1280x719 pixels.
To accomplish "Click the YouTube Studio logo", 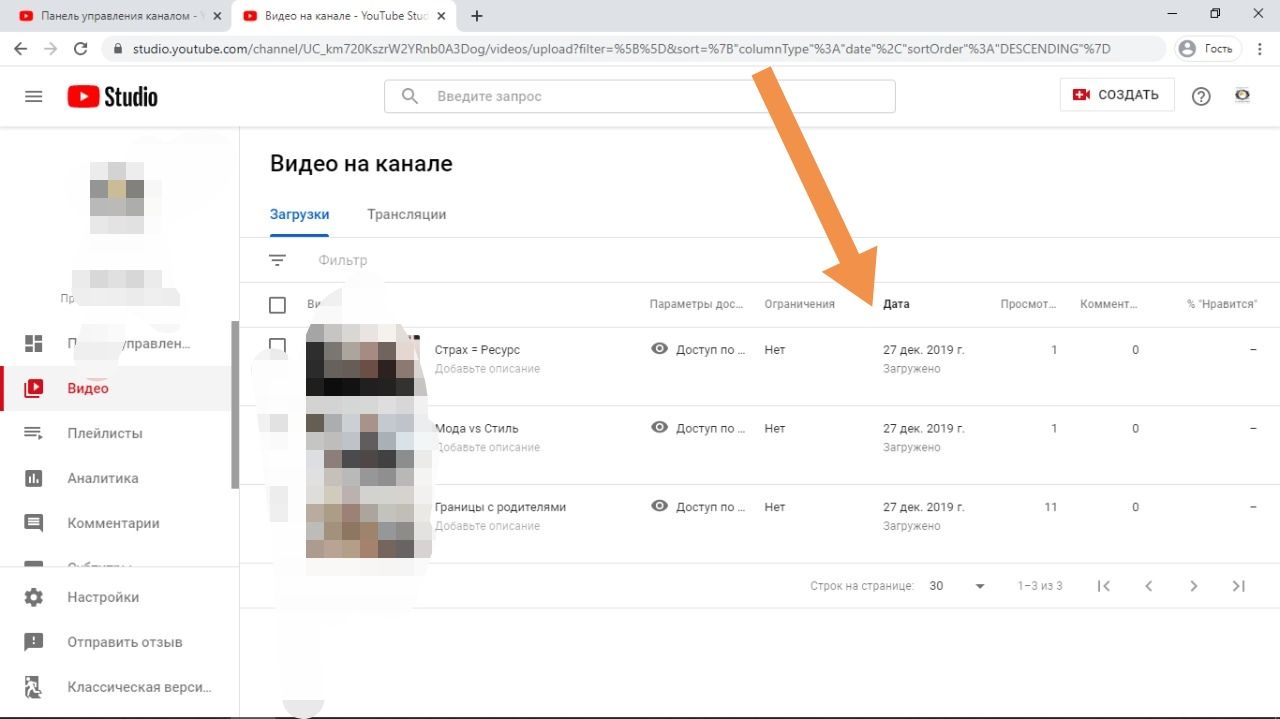I will tap(112, 96).
